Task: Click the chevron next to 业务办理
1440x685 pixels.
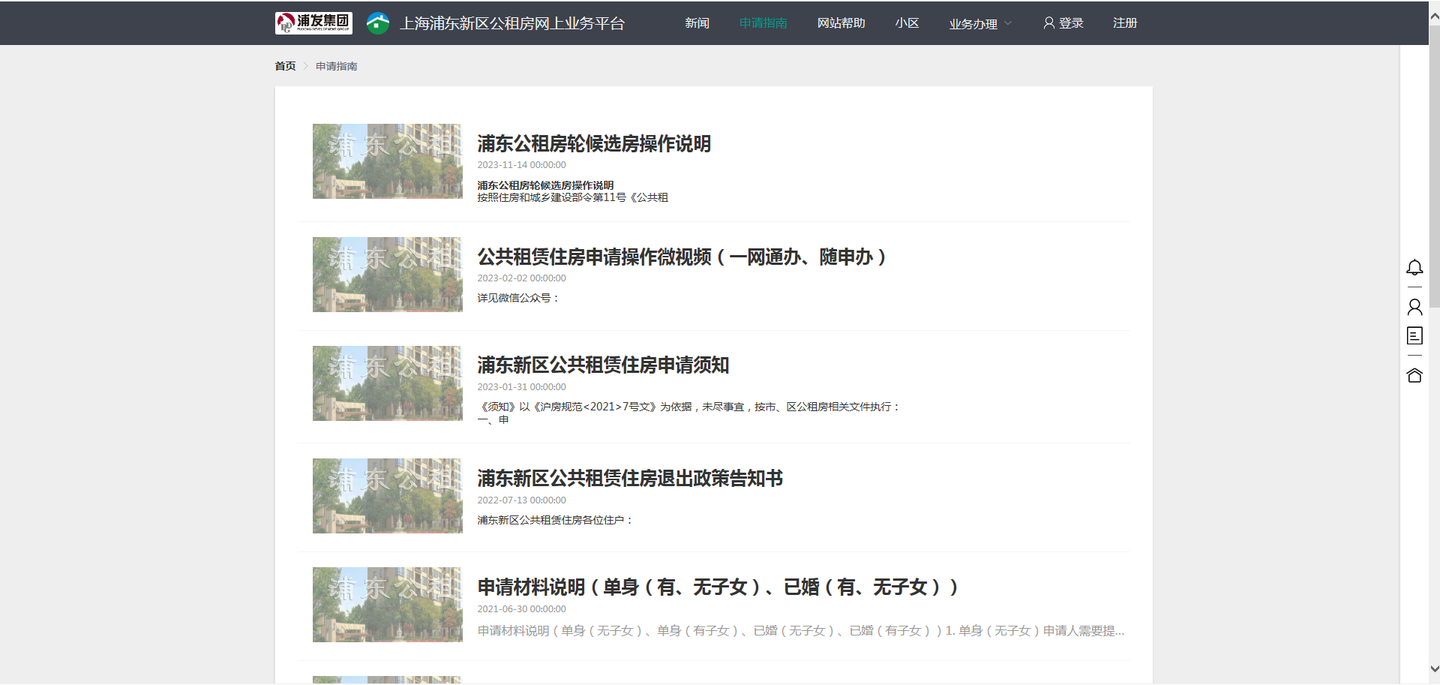Action: click(x=1008, y=24)
